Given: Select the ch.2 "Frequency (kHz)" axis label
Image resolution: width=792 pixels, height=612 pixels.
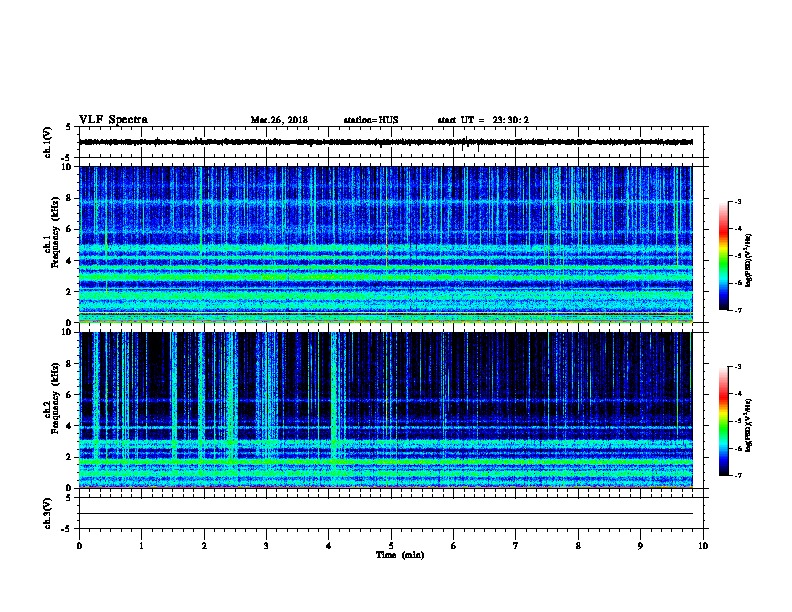Looking at the screenshot, I should 55,398.
